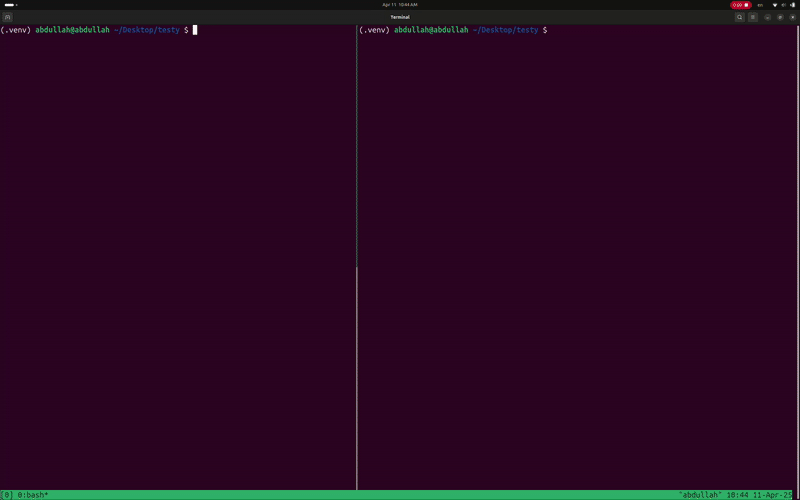This screenshot has height=500, width=800.
Task: Open network status in system tray
Action: tap(775, 5)
